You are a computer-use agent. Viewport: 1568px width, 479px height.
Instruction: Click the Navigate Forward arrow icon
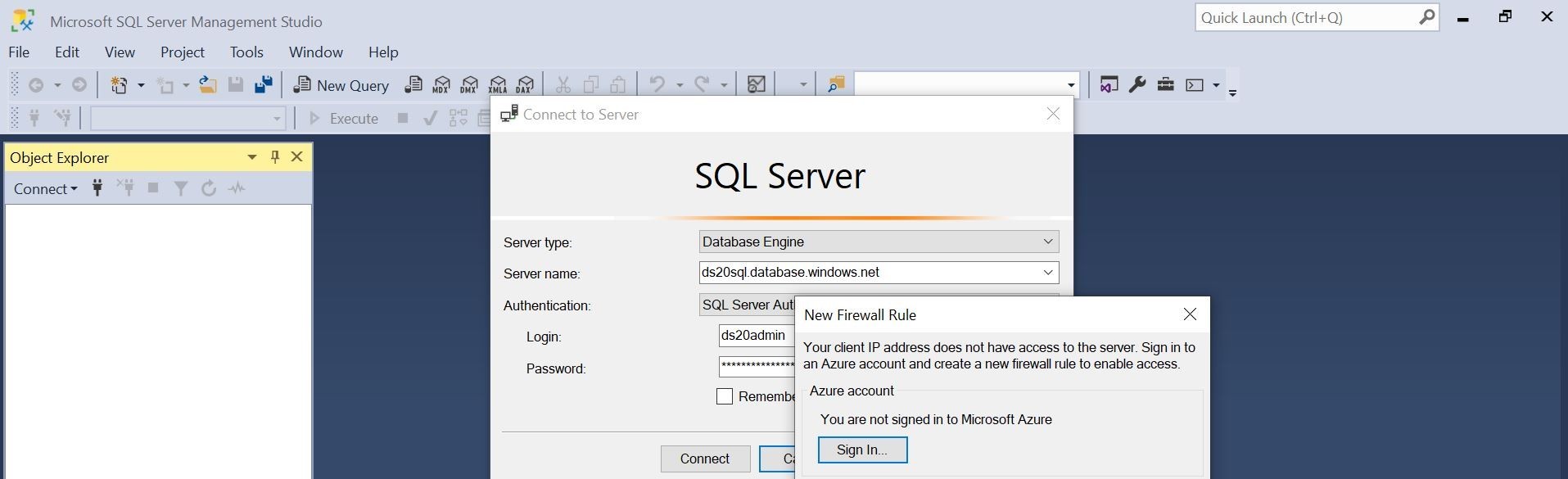pos(79,84)
